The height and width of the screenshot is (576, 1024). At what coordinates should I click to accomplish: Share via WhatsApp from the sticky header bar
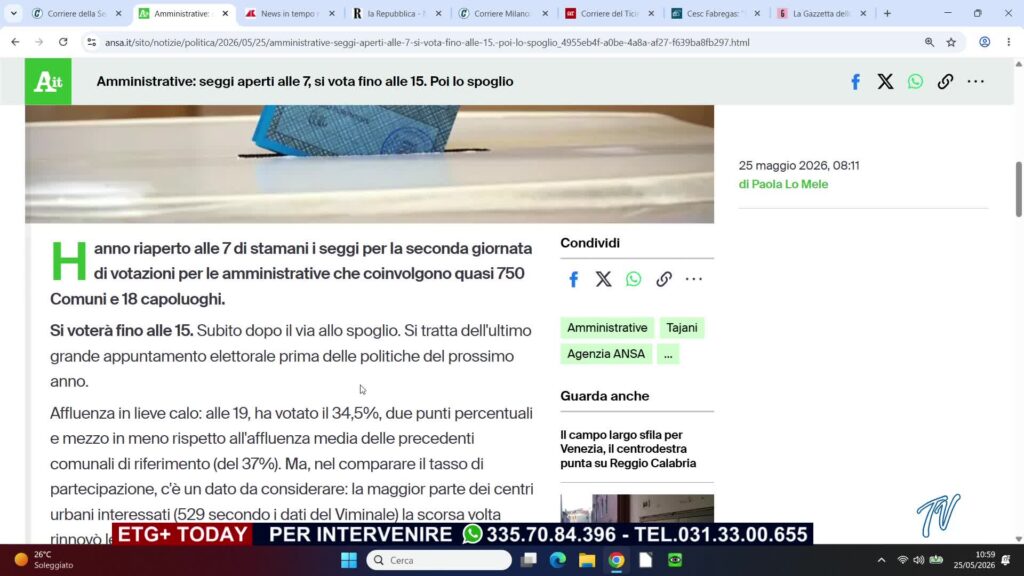[915, 82]
